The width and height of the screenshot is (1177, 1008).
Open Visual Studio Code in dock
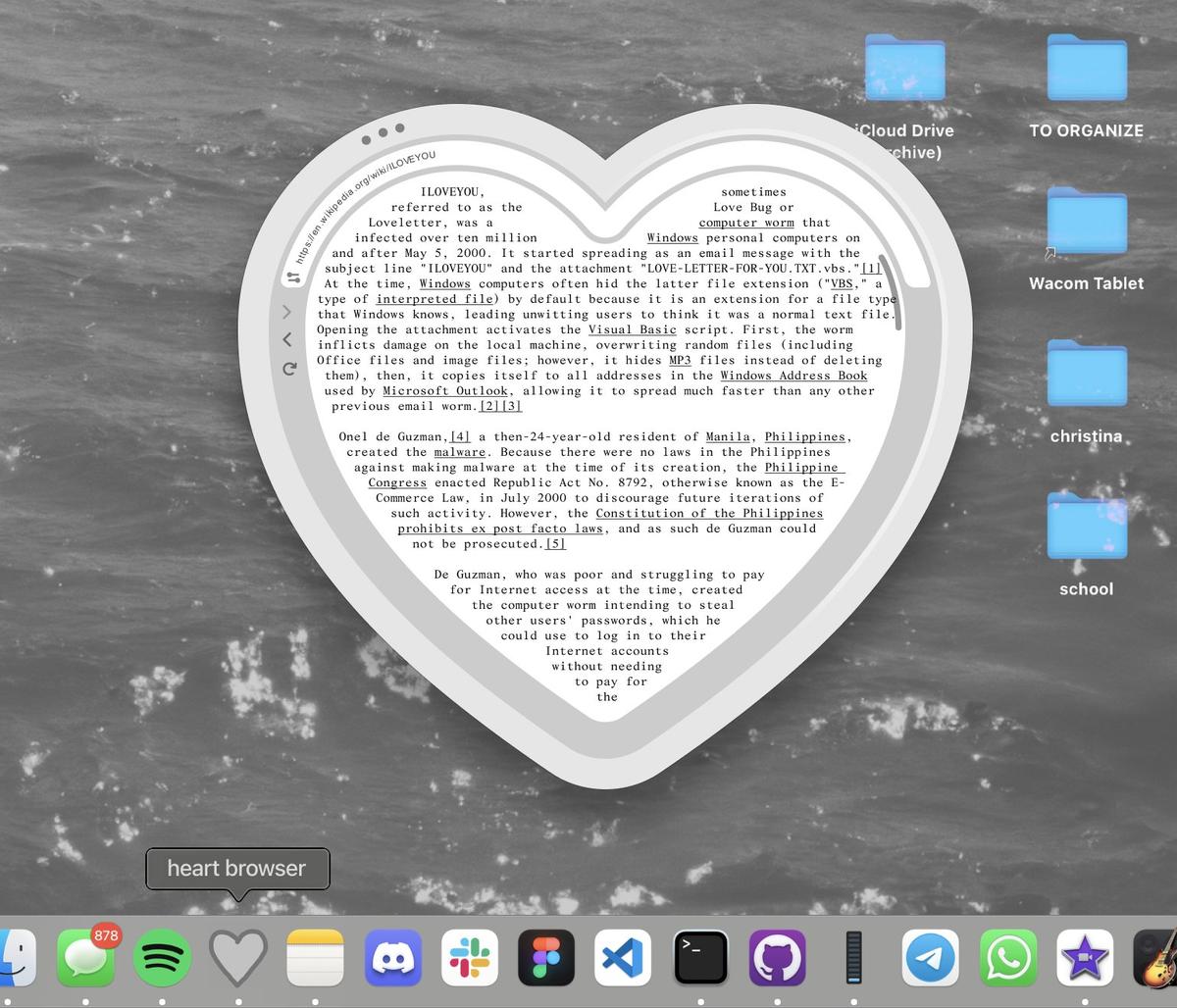tap(623, 957)
